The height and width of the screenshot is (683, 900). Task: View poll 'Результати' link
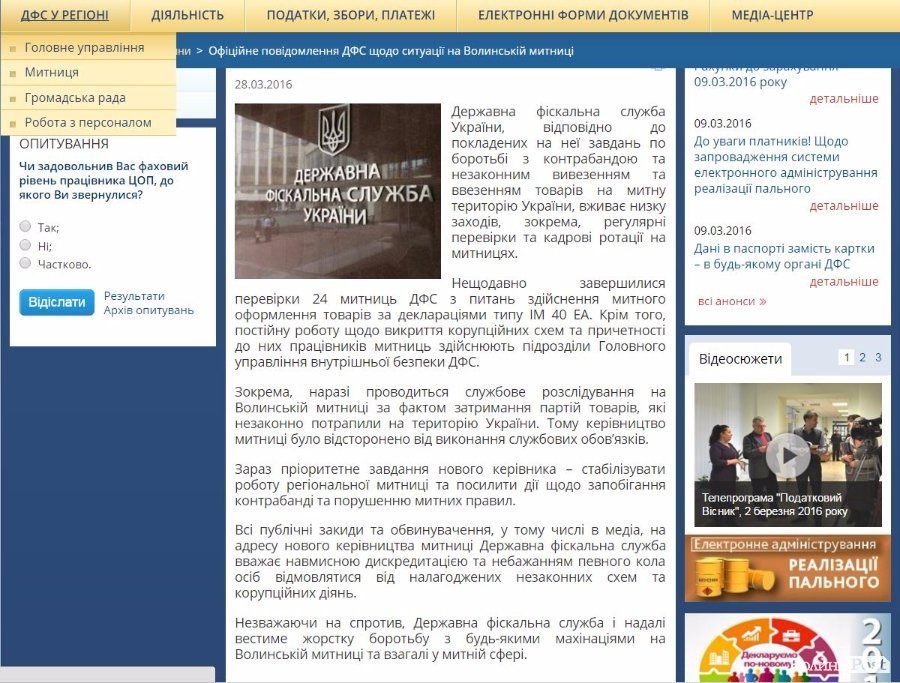pos(134,296)
